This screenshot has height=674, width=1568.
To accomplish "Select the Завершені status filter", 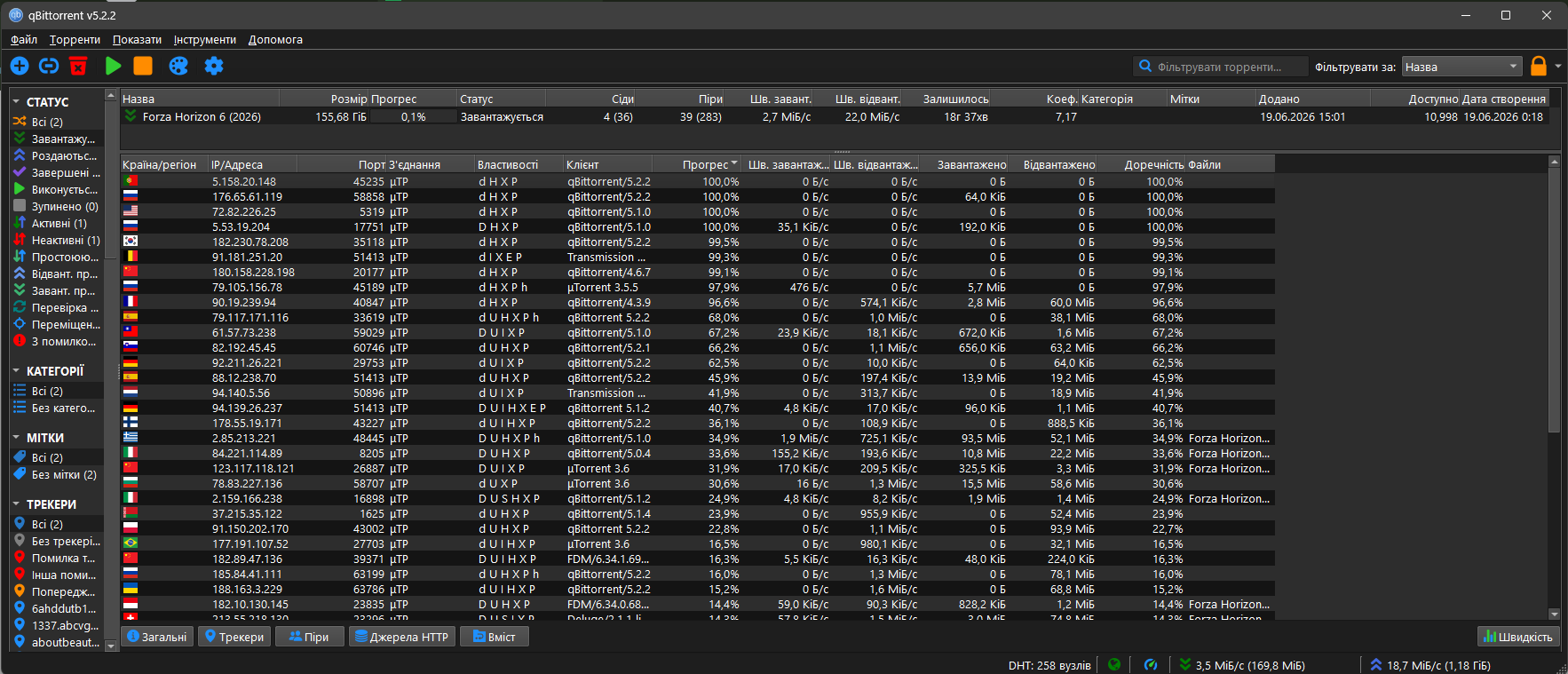I will pos(57,172).
